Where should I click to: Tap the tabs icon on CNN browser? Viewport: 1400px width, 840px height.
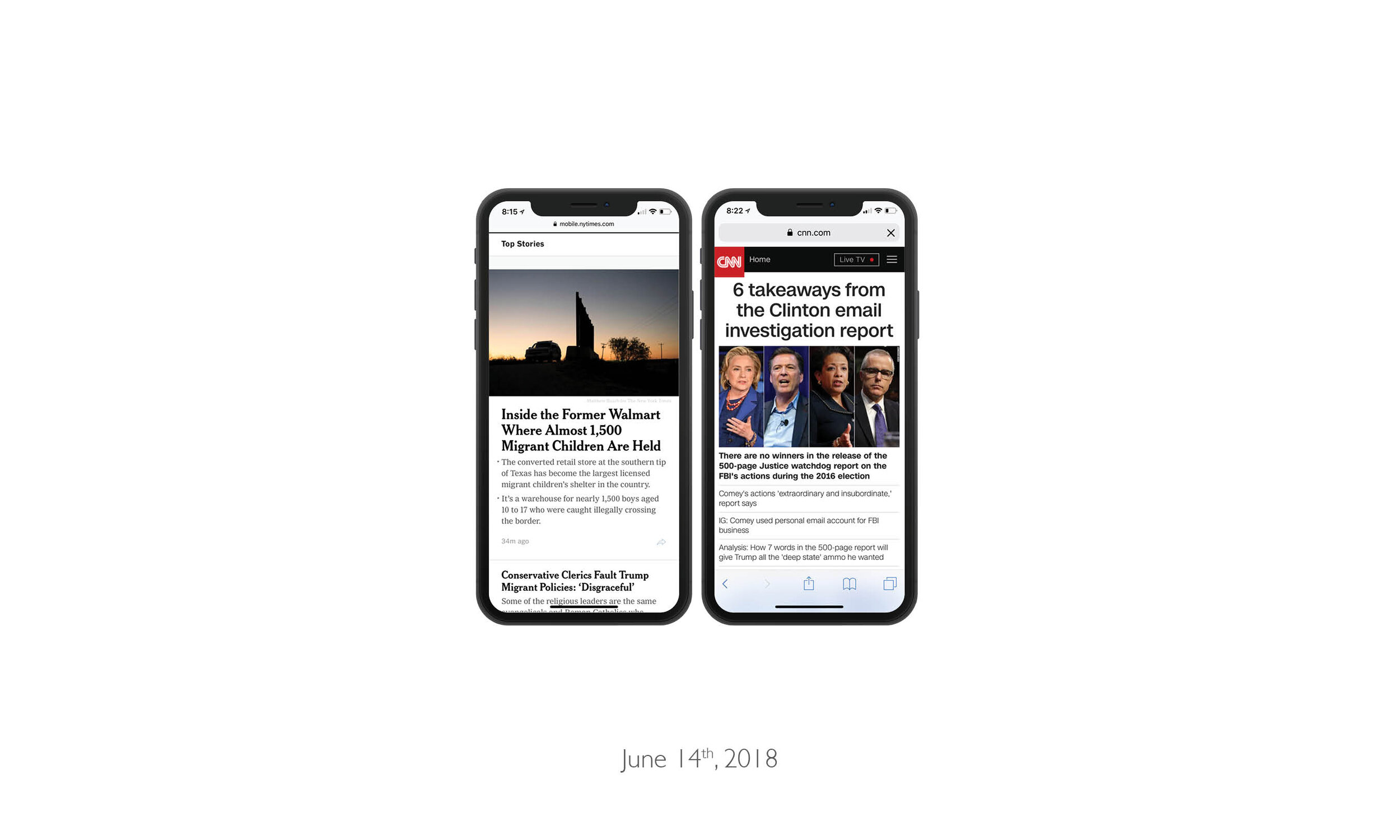(x=889, y=583)
